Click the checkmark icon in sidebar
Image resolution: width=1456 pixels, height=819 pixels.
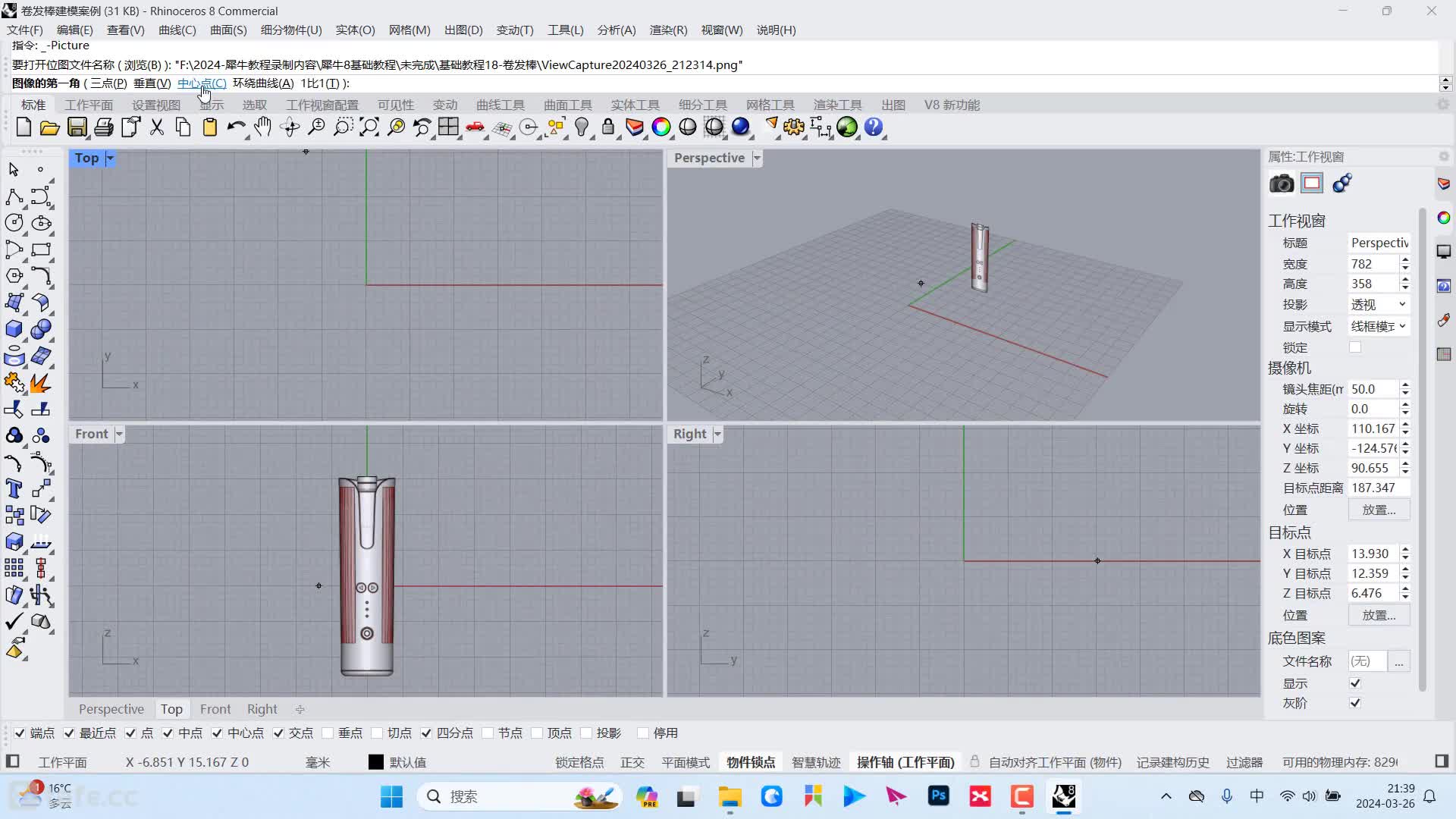point(14,622)
